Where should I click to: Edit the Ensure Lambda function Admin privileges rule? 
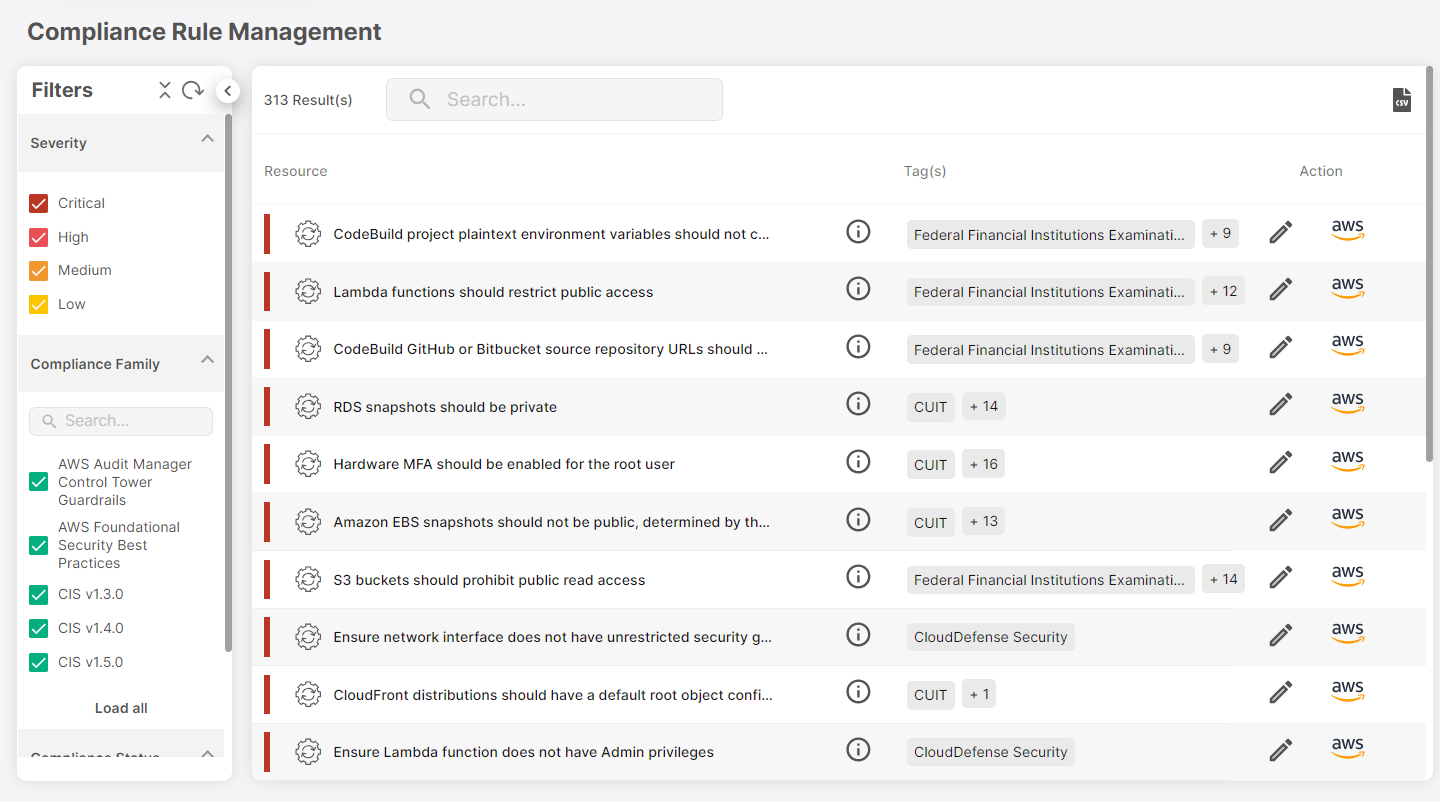click(x=1280, y=750)
